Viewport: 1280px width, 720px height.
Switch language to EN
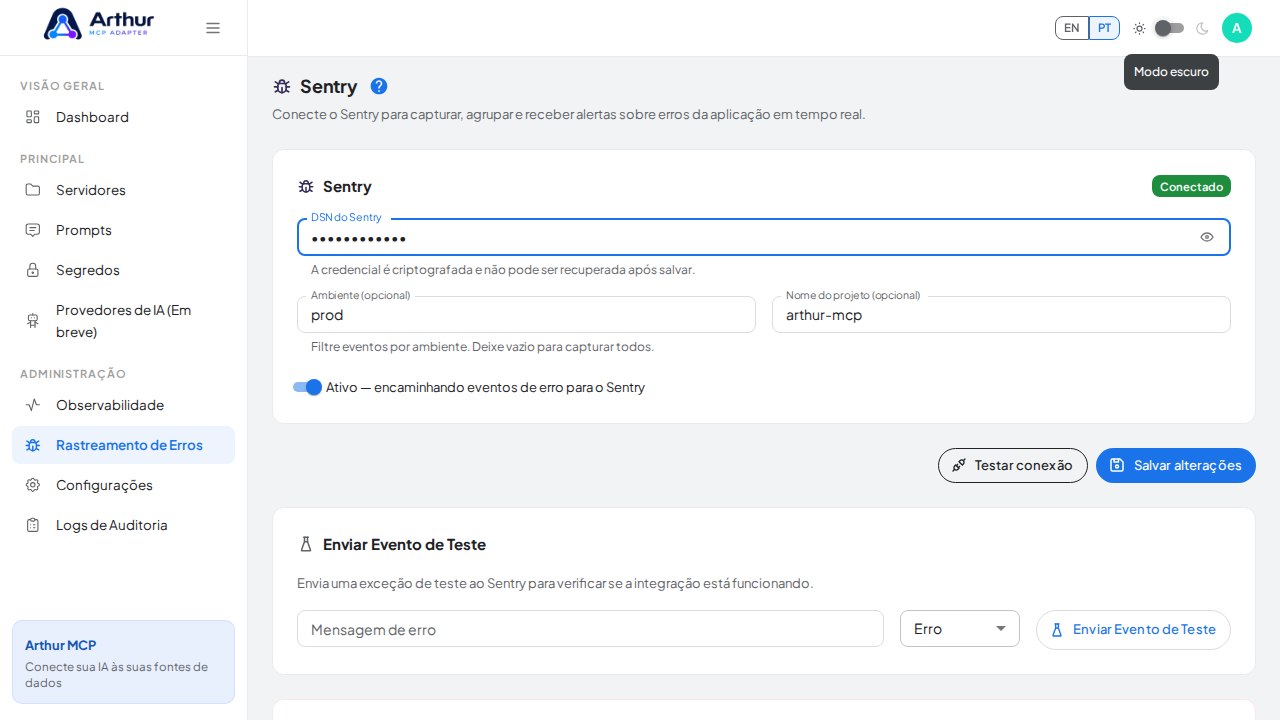(1072, 28)
